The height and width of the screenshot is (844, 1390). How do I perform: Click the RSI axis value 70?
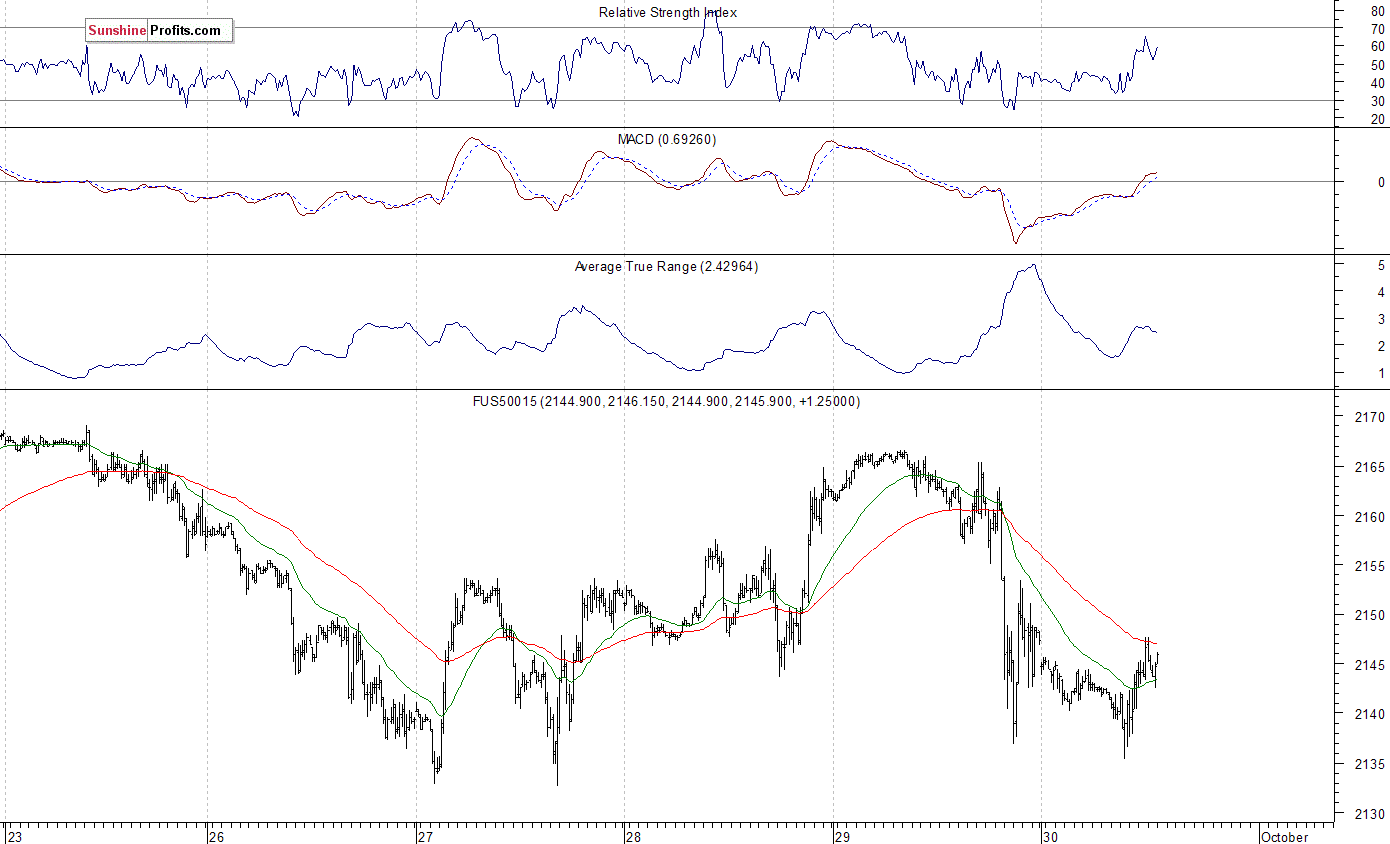[1378, 29]
